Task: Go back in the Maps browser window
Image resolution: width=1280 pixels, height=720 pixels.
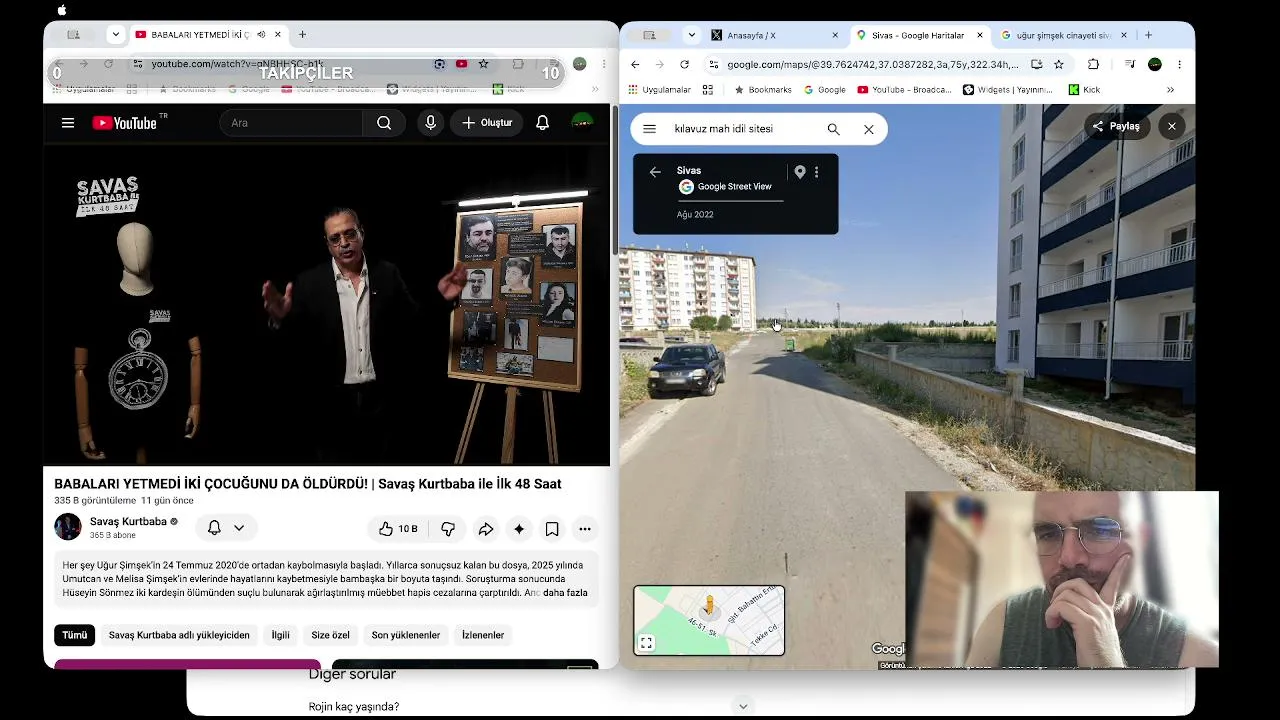Action: tap(635, 64)
